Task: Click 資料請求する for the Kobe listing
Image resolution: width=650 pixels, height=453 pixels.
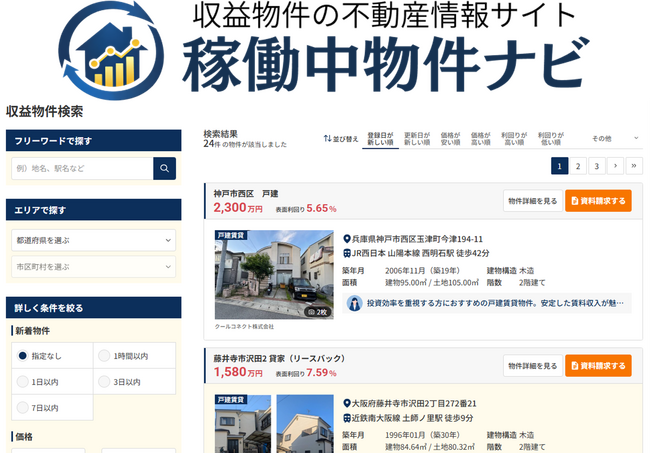Action: click(x=598, y=200)
